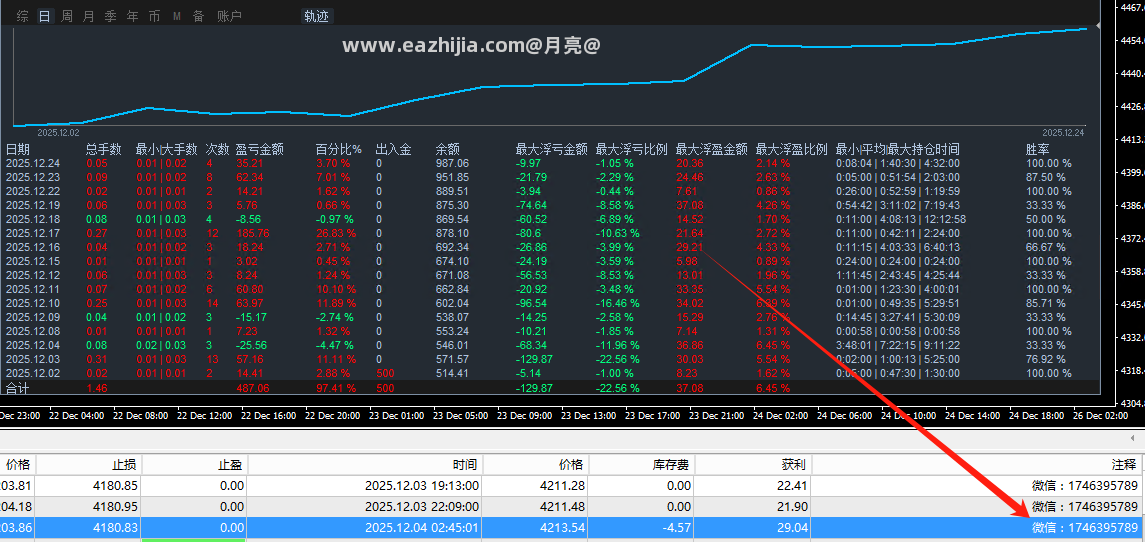Select the order closed 2025.12.03 22:09:00
Screen dimensions: 1145x542
click(572, 506)
